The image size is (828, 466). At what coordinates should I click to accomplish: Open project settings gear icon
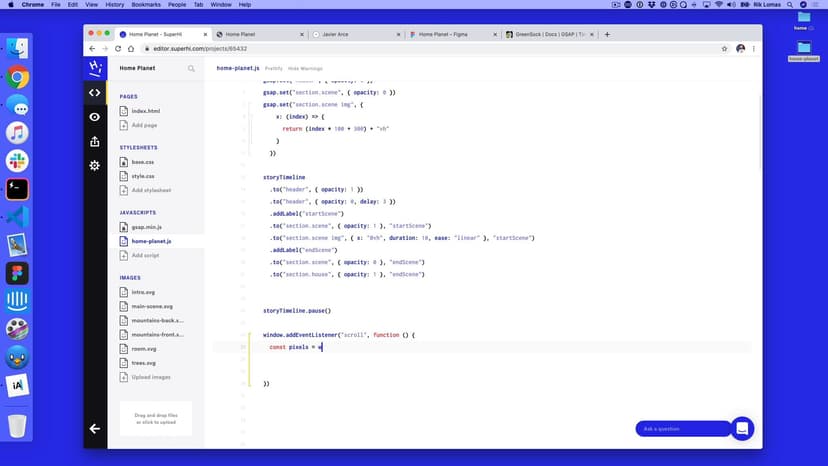95,165
